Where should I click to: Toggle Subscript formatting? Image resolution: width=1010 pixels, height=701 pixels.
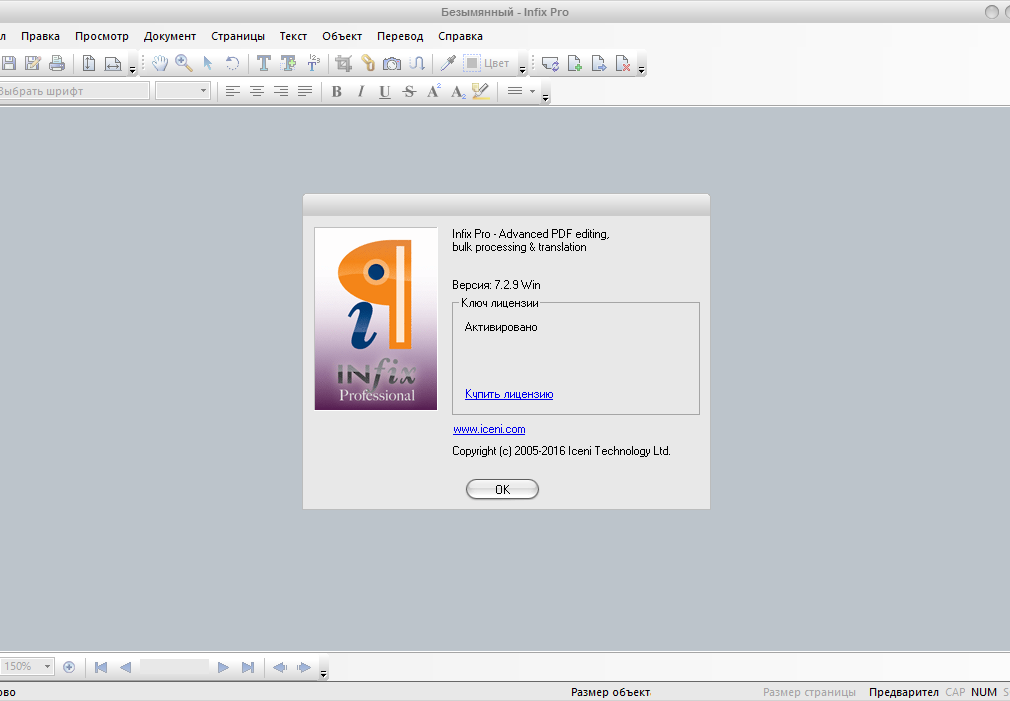click(458, 92)
